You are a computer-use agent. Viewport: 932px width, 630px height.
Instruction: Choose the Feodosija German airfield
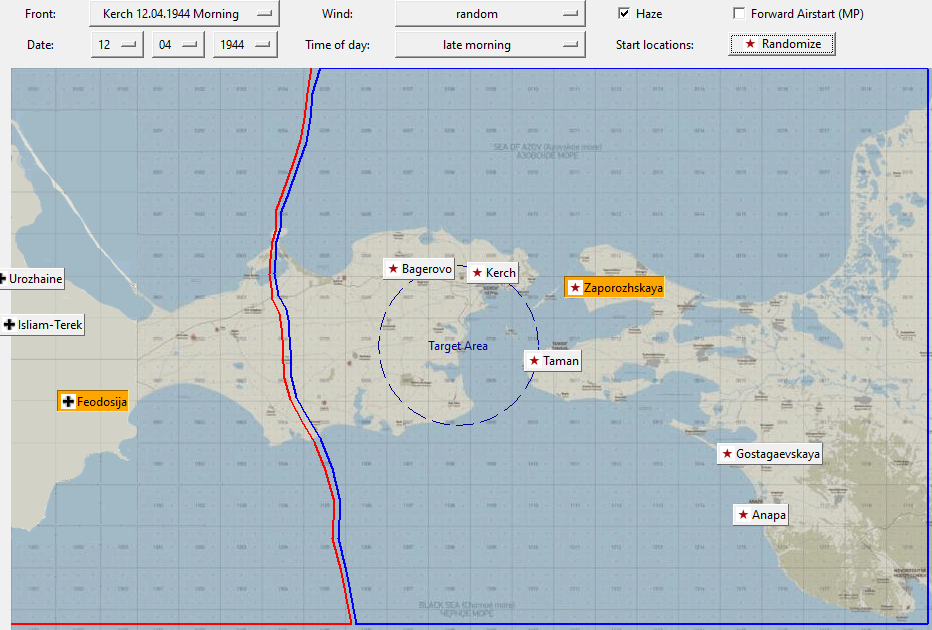pos(93,402)
